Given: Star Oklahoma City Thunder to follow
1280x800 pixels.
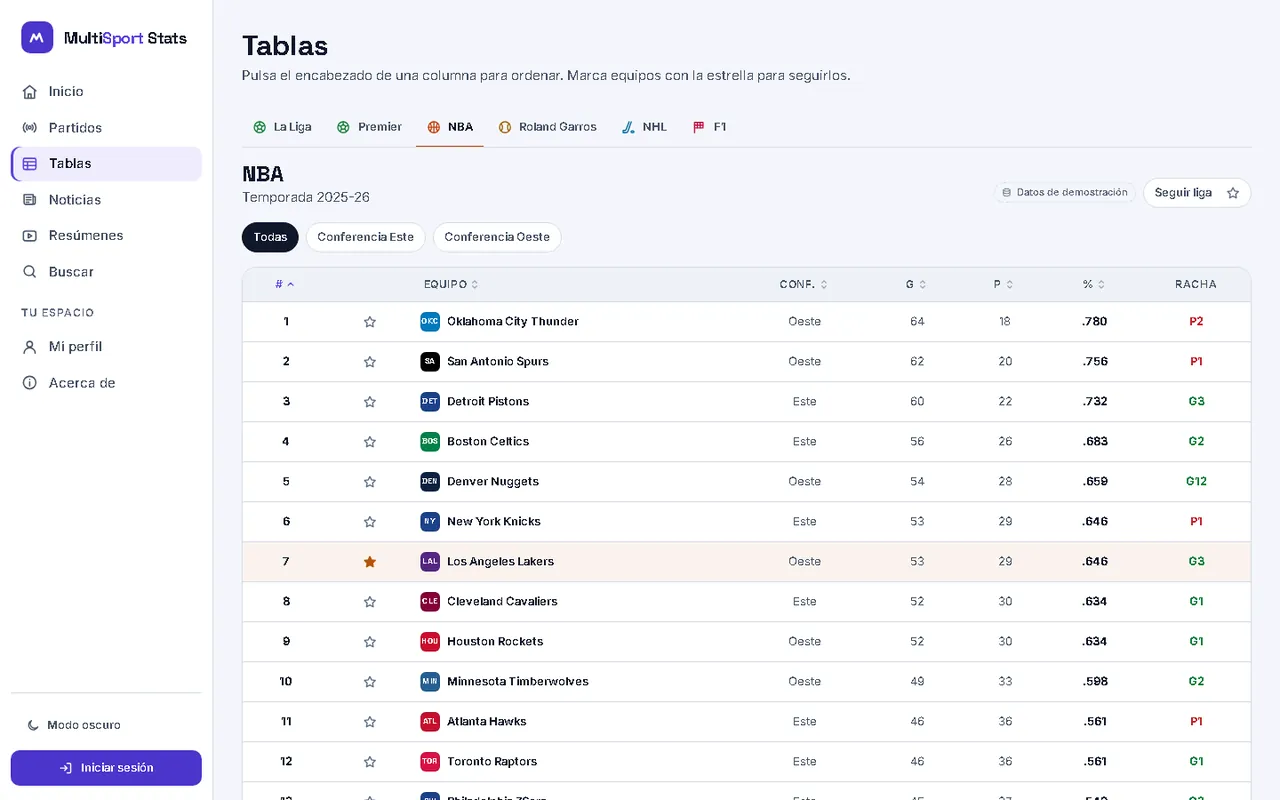Looking at the screenshot, I should pyautogui.click(x=370, y=322).
